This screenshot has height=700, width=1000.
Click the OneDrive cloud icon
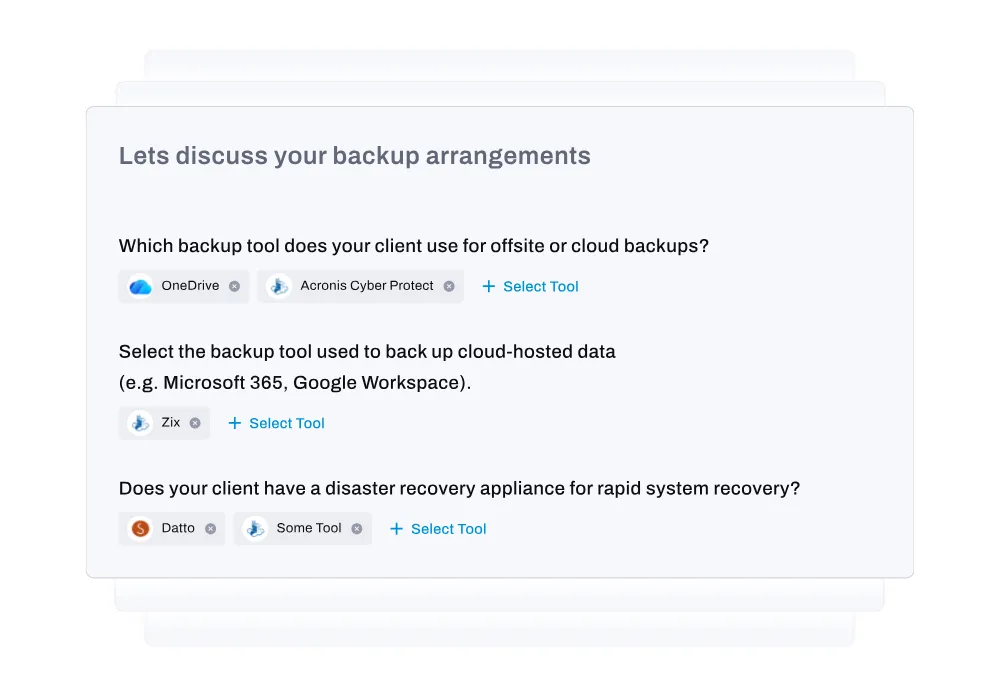pos(139,286)
